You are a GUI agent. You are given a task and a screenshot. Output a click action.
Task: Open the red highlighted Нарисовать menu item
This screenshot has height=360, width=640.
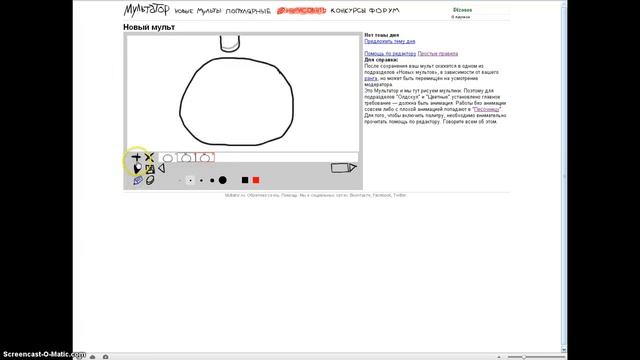click(x=301, y=11)
